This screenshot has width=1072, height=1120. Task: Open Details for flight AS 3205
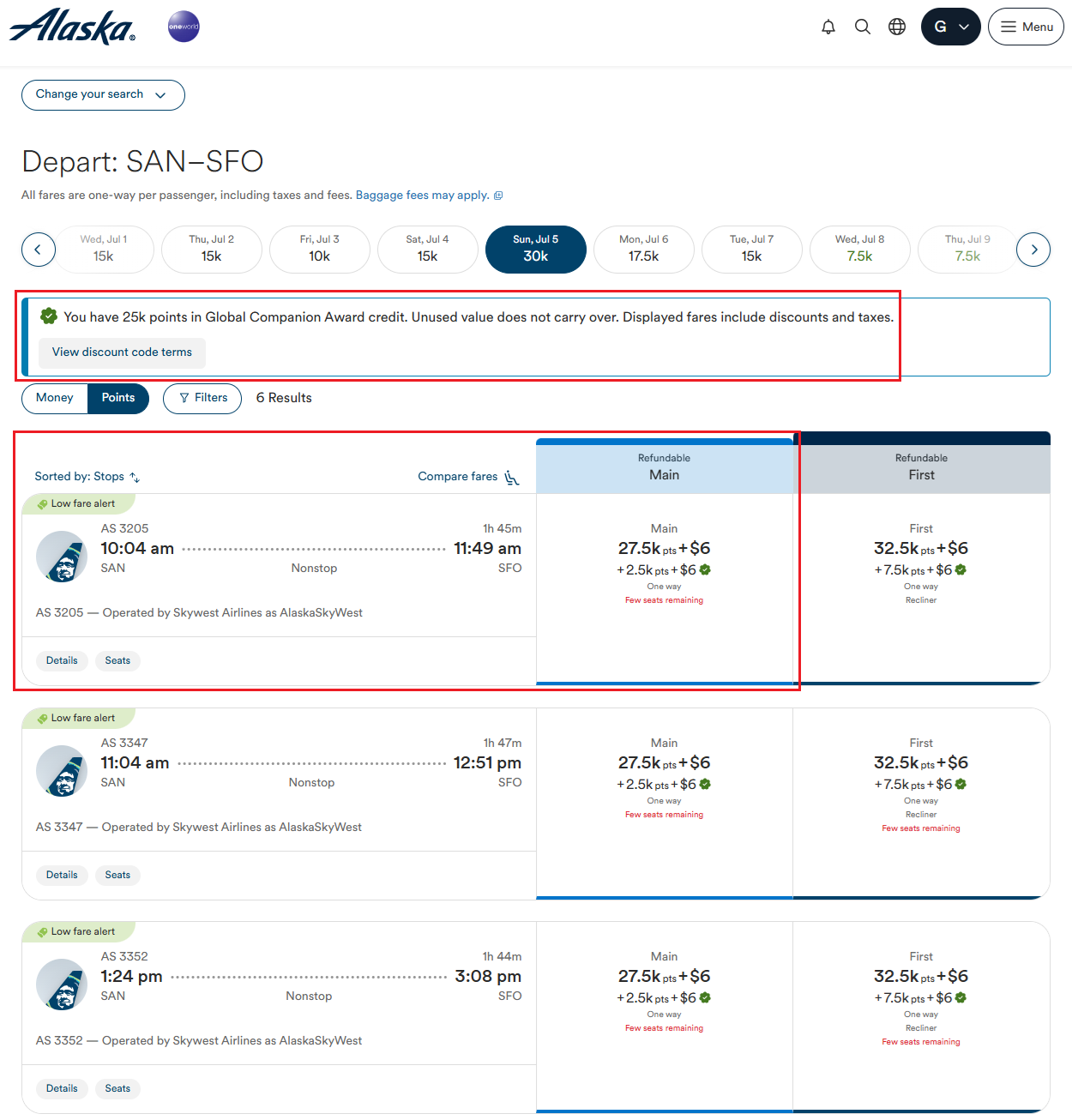[x=62, y=660]
